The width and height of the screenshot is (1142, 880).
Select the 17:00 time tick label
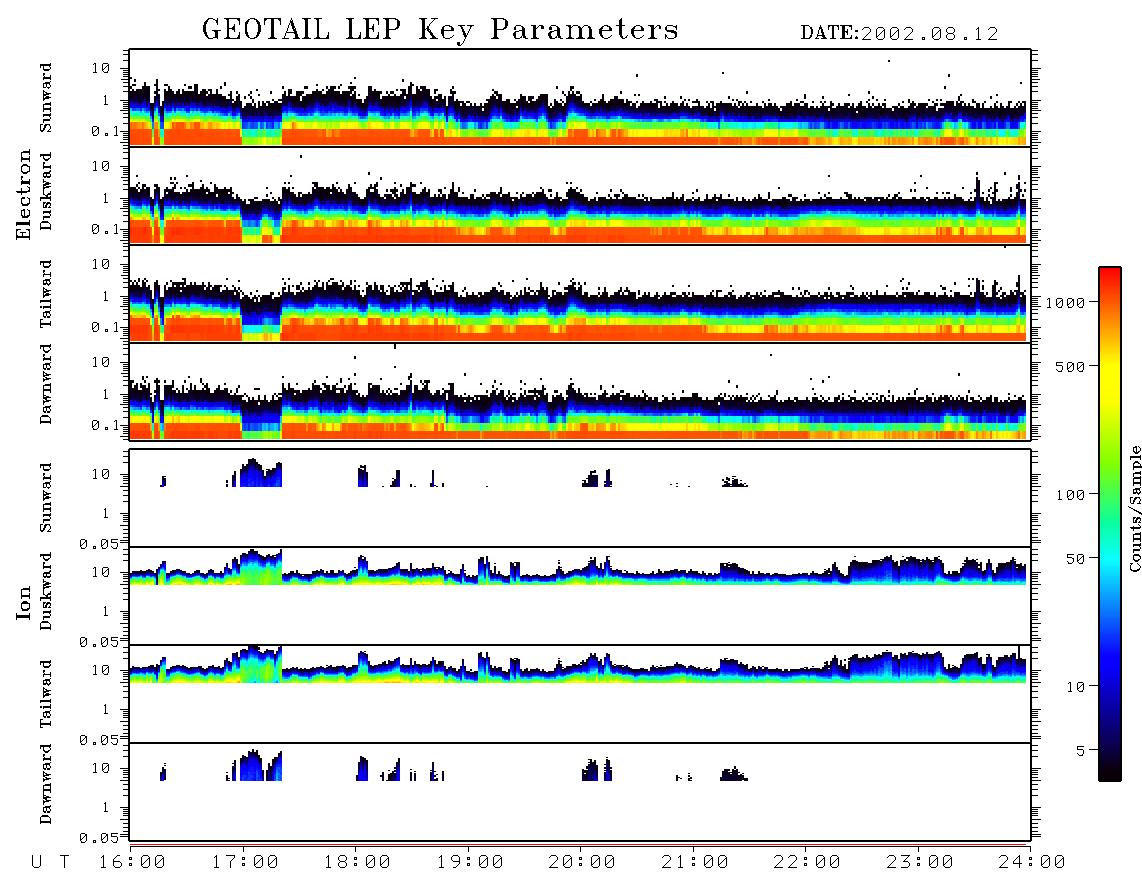click(x=245, y=863)
